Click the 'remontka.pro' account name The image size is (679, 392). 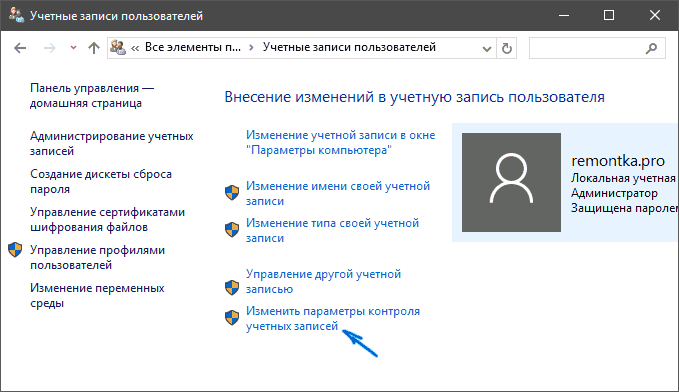(618, 161)
